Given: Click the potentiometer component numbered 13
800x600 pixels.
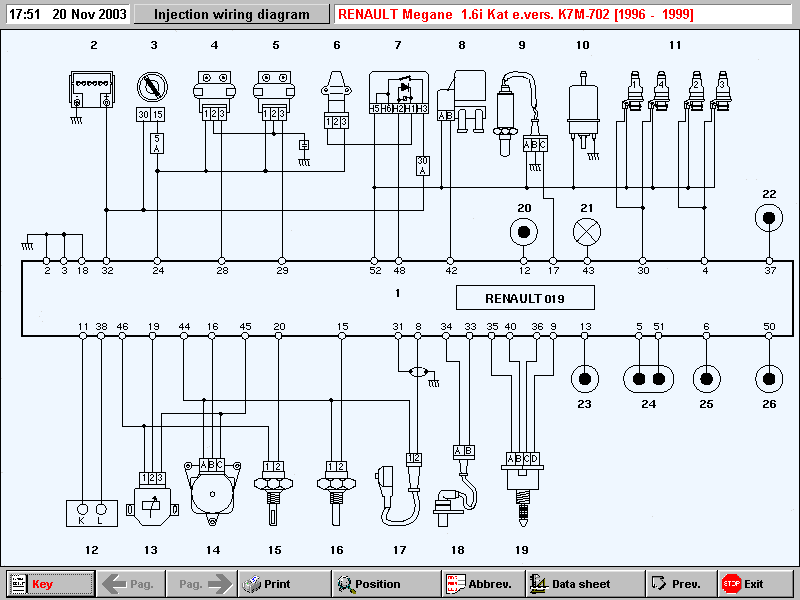Looking at the screenshot, I should click(152, 499).
